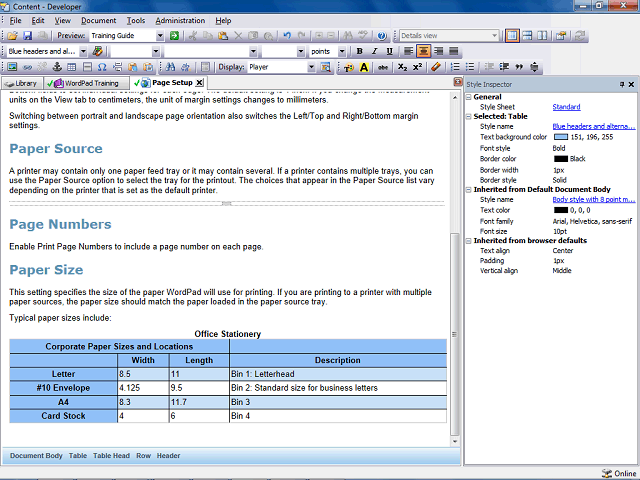Click the Standard style sheet link
Screen dimensions: 640x480
566,107
